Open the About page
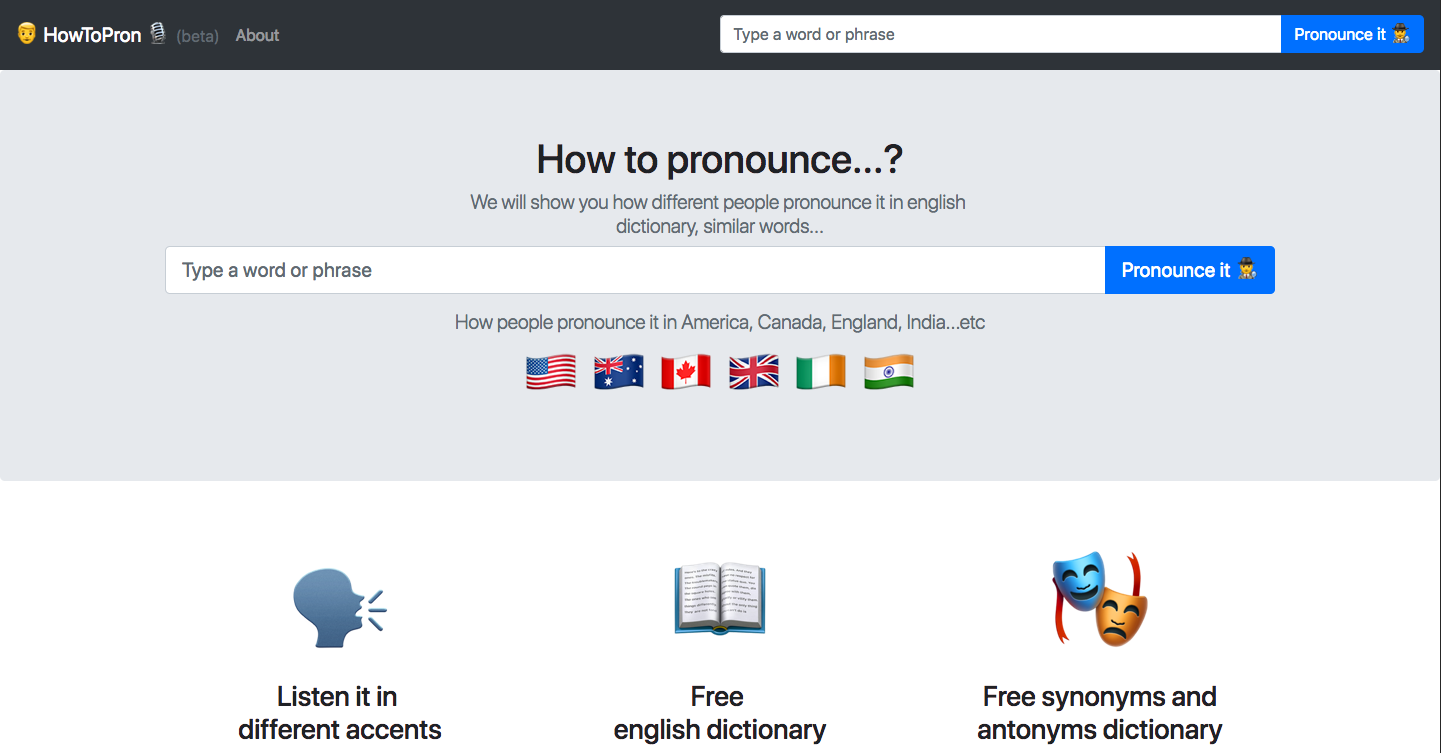Image resolution: width=1441 pixels, height=753 pixels. point(256,34)
